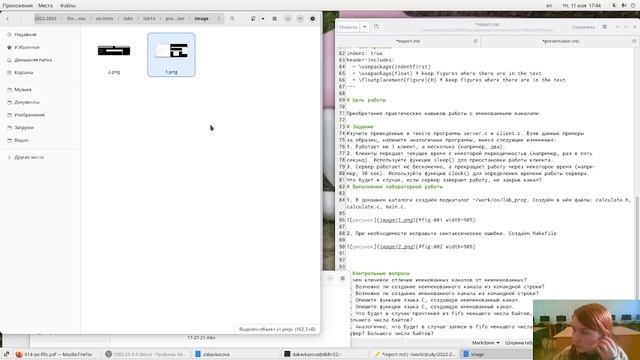Toggle file manager list/grid view

point(253,19)
